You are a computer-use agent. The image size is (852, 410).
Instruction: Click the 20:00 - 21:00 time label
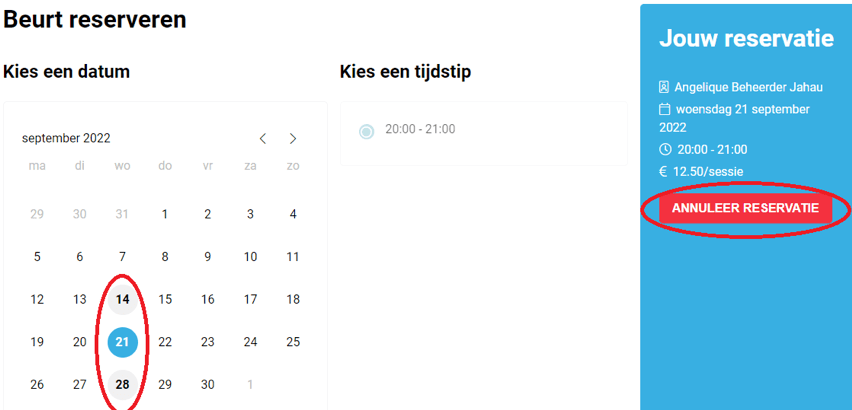point(420,129)
